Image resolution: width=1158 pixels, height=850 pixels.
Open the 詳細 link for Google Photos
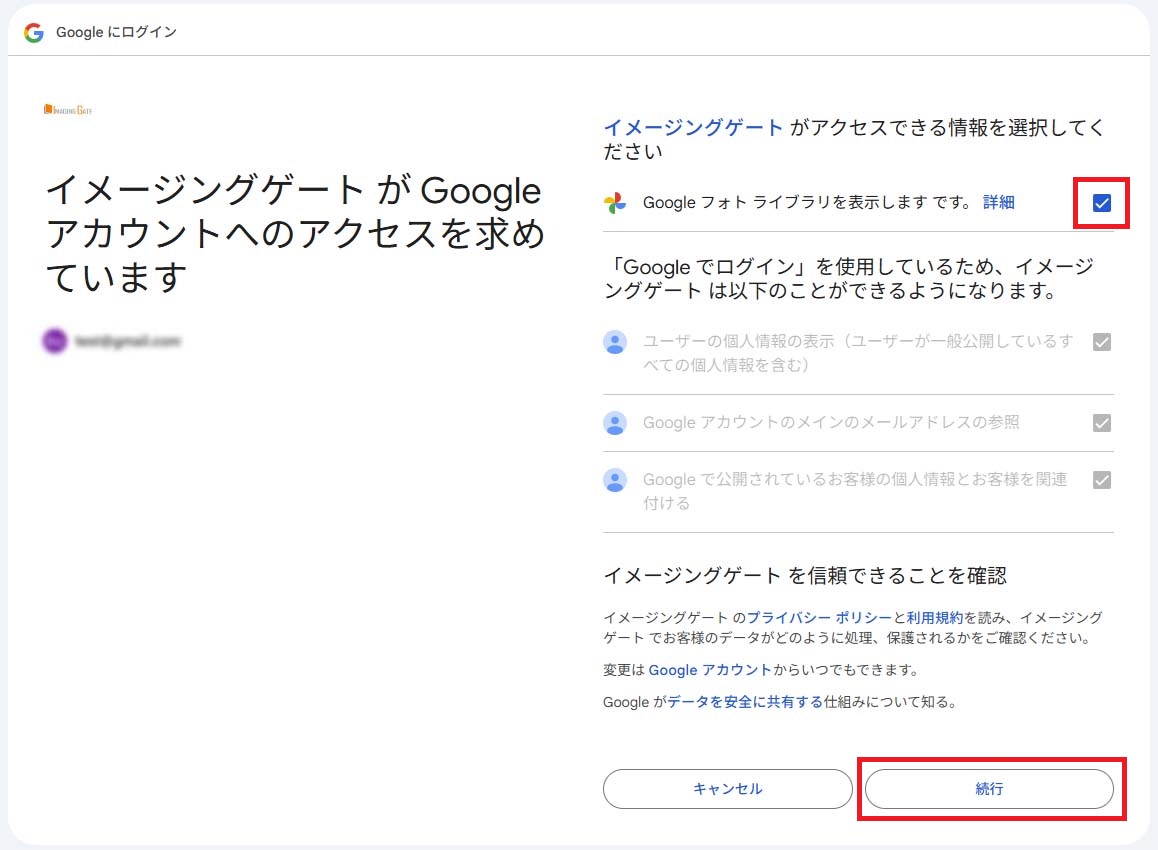click(998, 202)
